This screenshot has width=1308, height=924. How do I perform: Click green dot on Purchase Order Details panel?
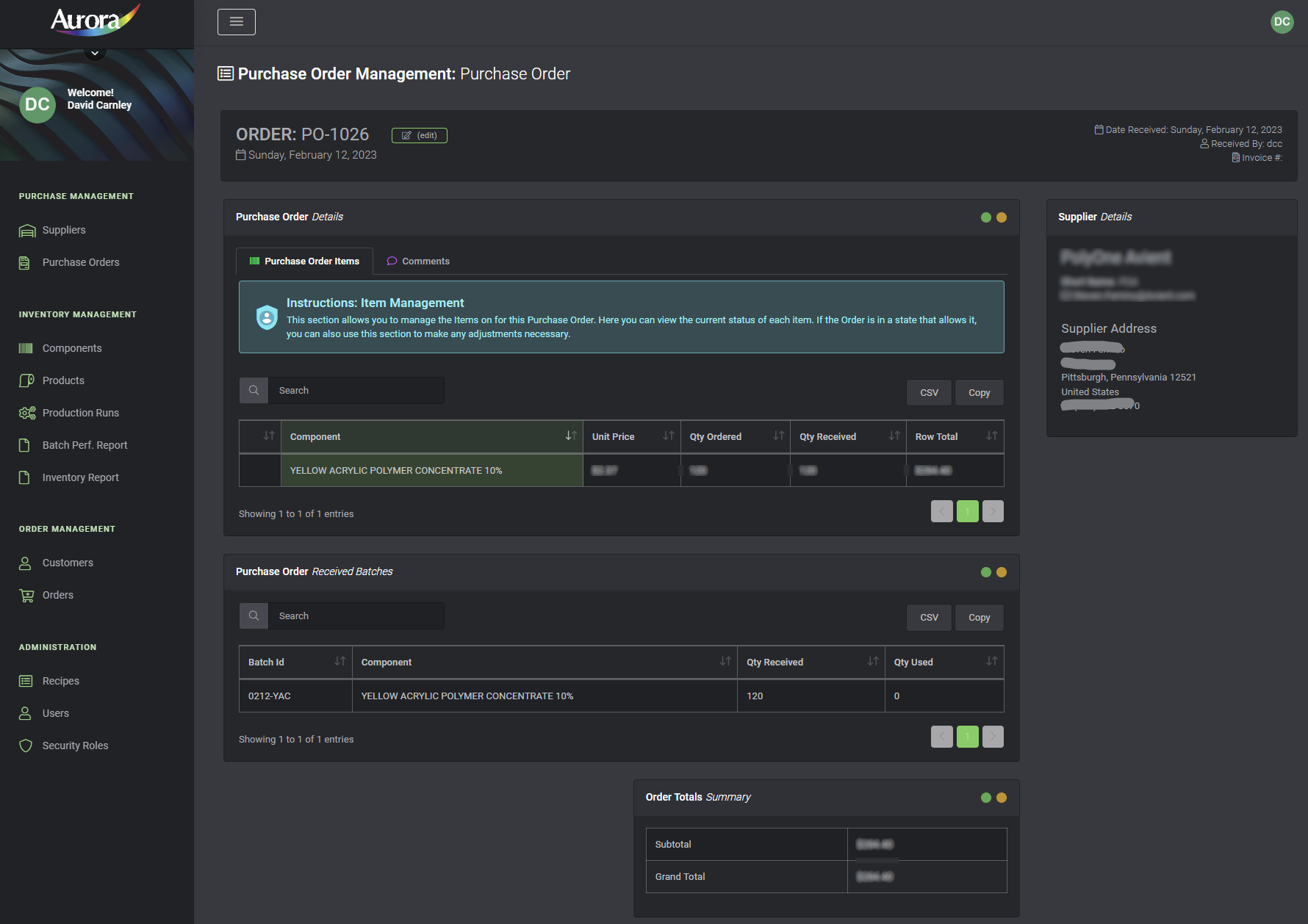coord(985,217)
